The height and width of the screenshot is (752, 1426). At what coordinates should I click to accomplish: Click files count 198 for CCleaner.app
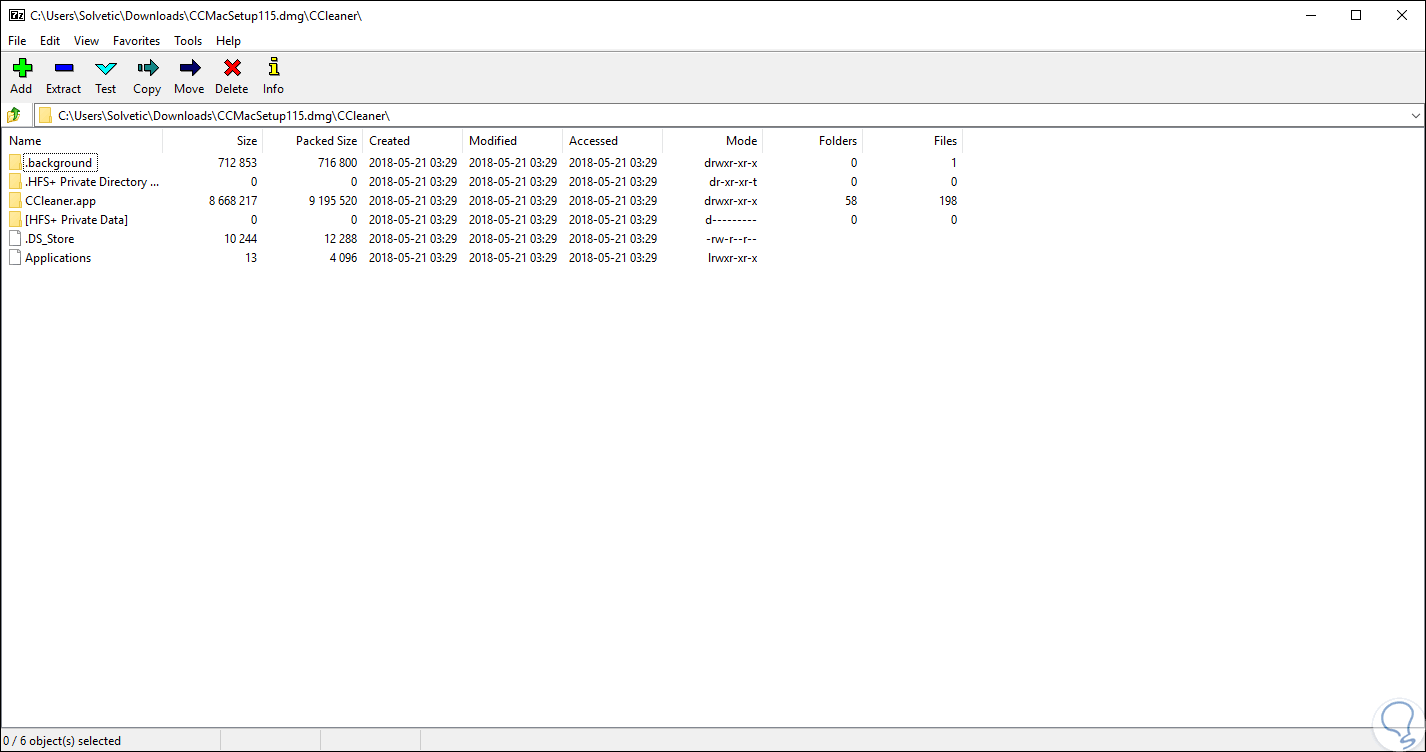click(x=947, y=201)
